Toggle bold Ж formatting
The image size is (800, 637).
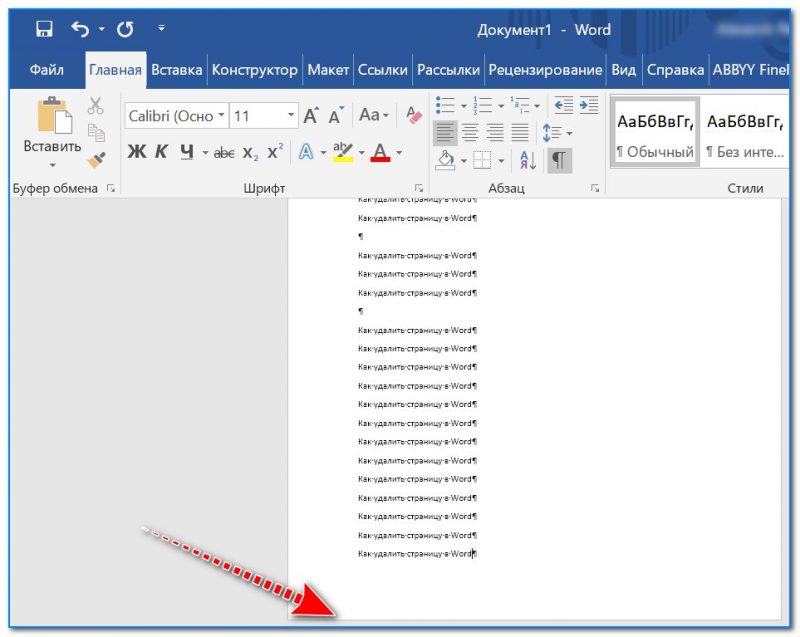click(x=137, y=151)
